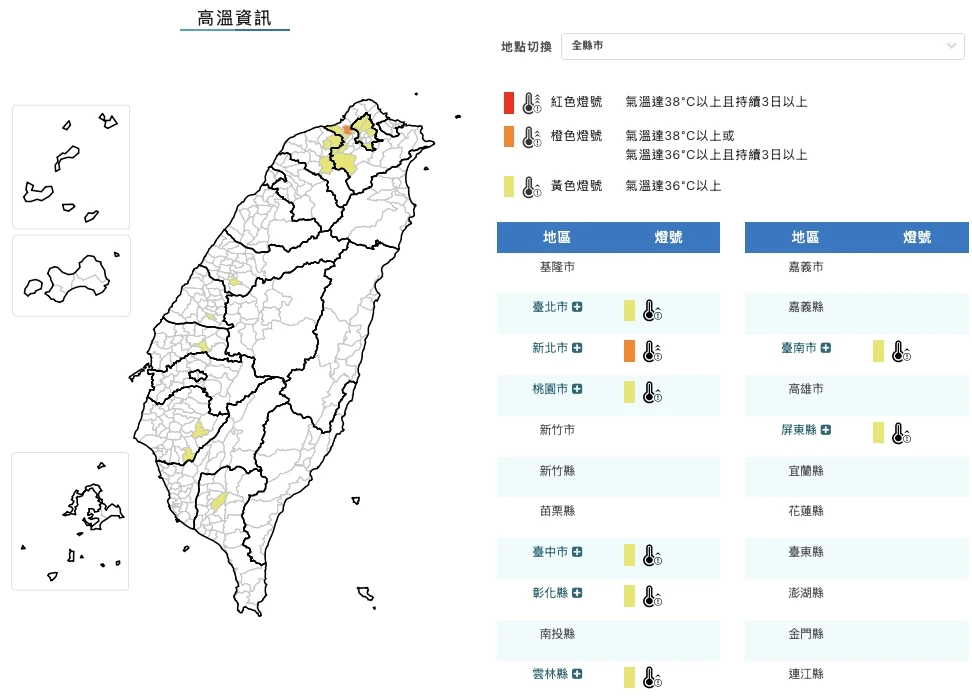Click thermometer icon in 新北市 row
Viewport: 972px width, 696px height.
coord(652,351)
